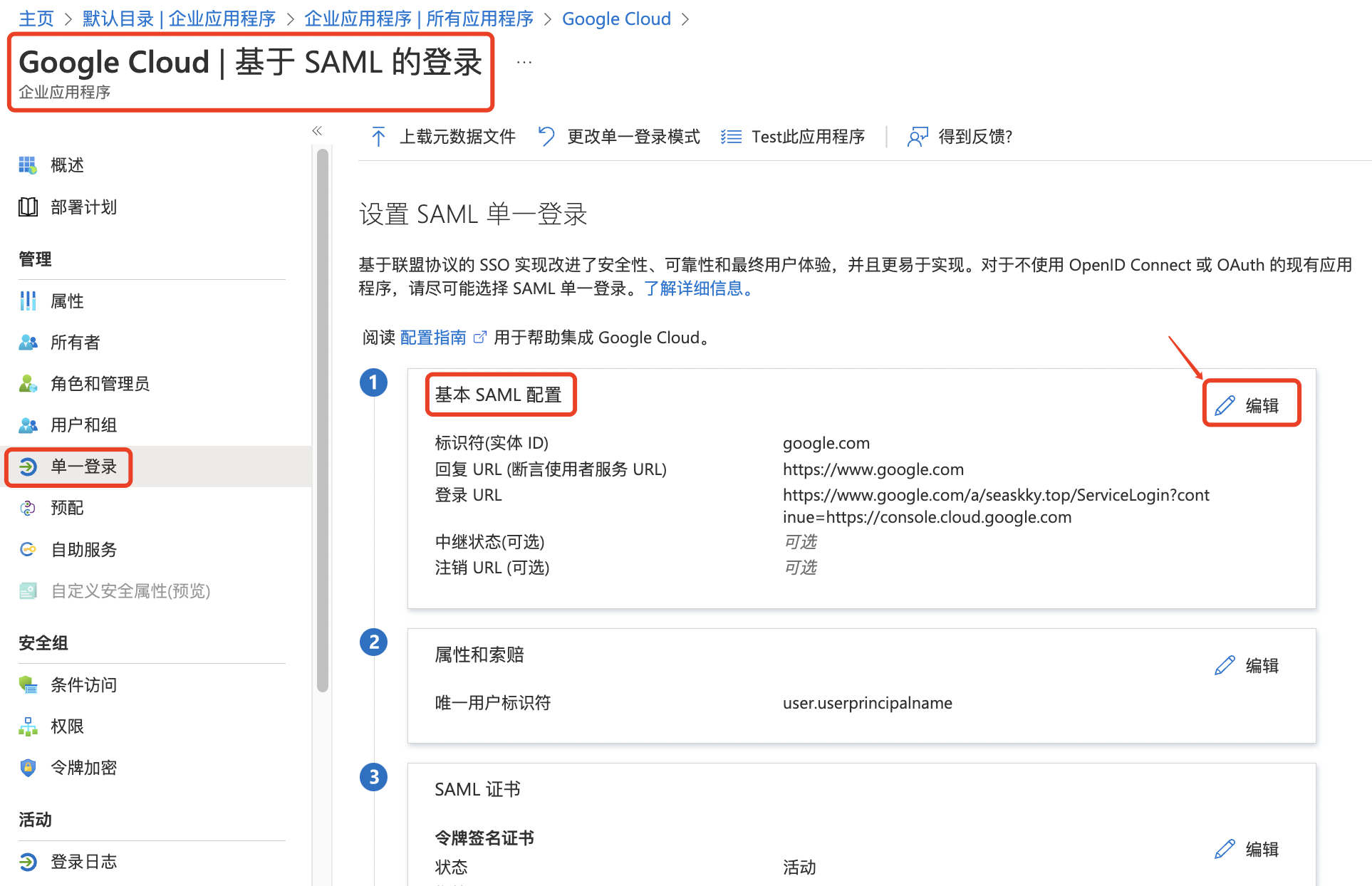Screen dimensions: 1372x886
Task: Click the 登录日志 arrow icon
Action: pyautogui.click(x=28, y=862)
